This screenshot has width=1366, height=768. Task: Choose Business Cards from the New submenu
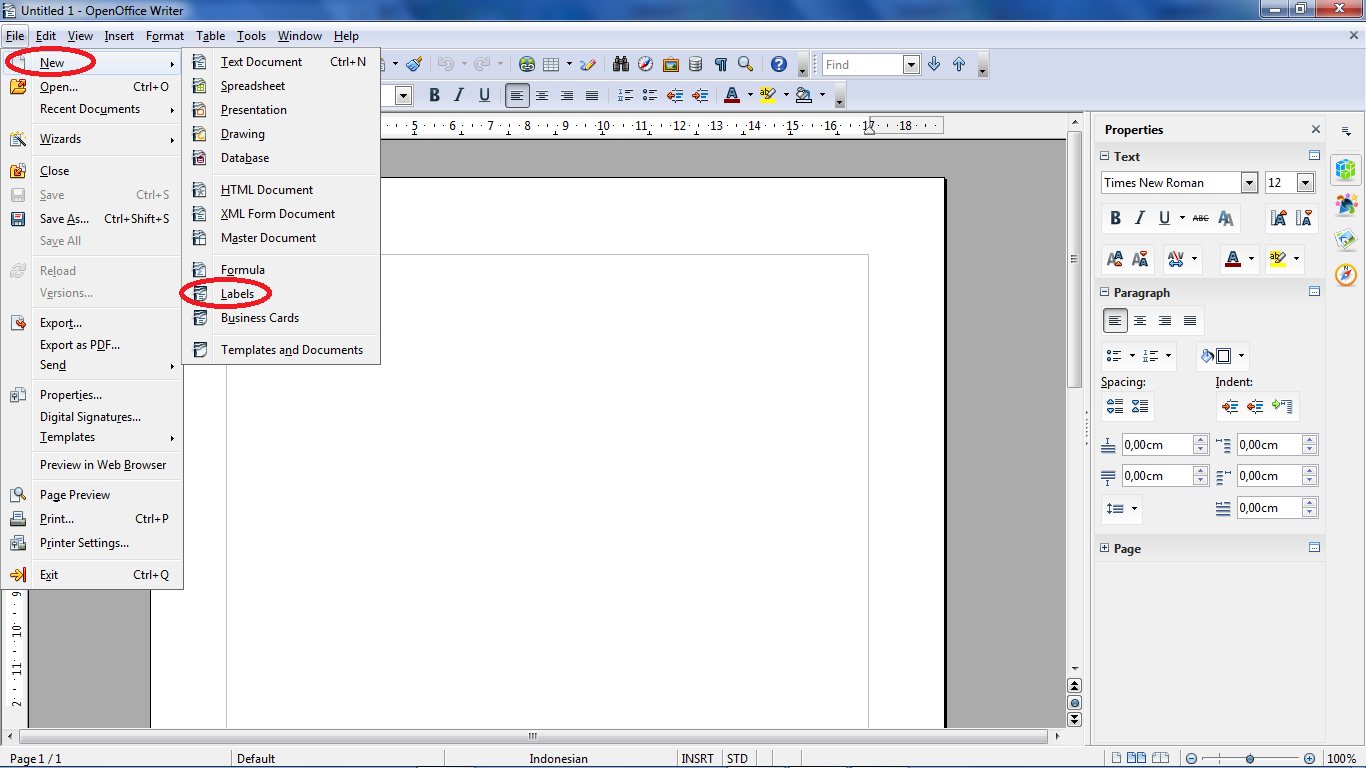(x=280, y=318)
